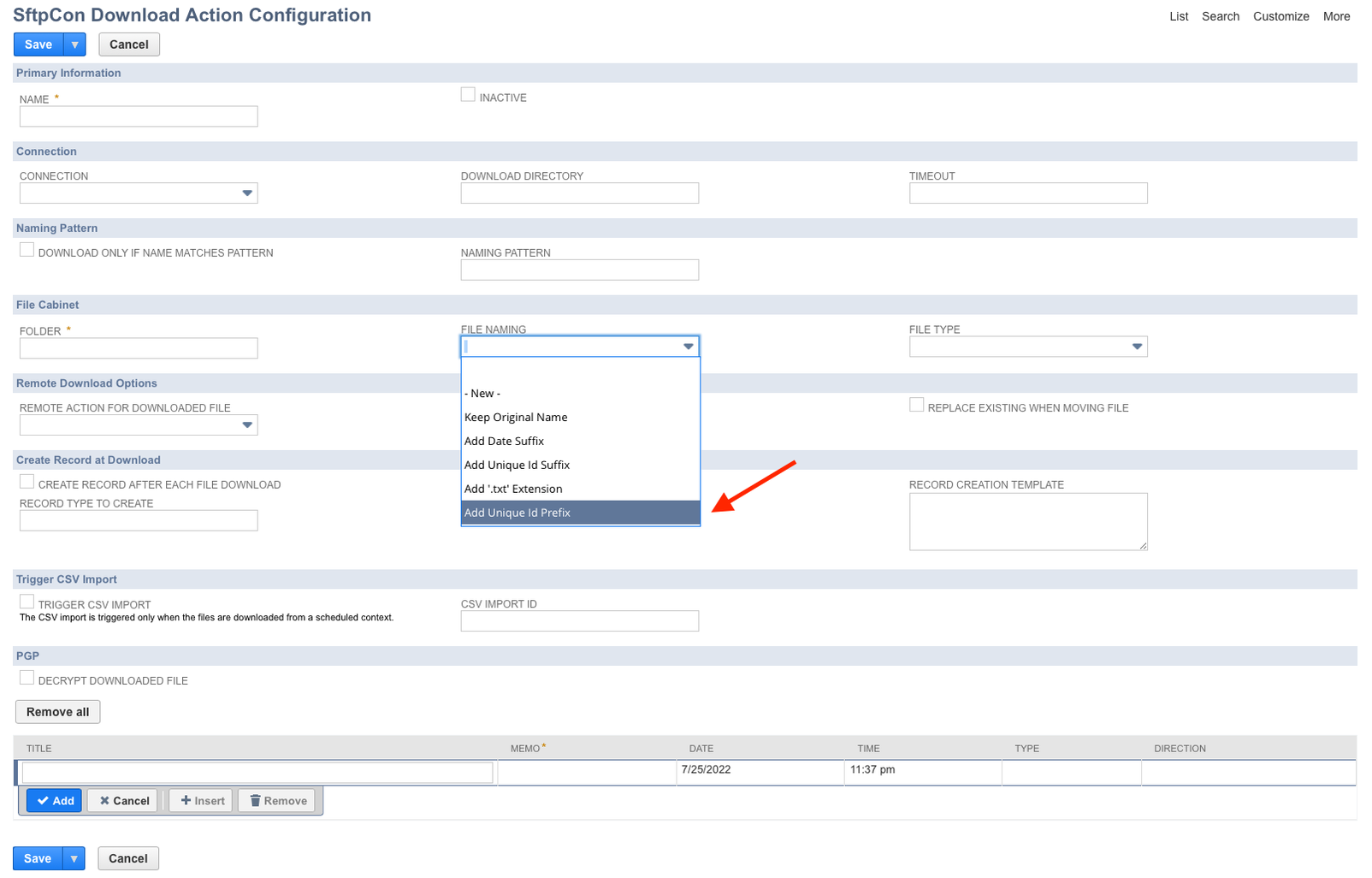The width and height of the screenshot is (1372, 878).
Task: Click the bottom Save button
Action: [x=38, y=858]
